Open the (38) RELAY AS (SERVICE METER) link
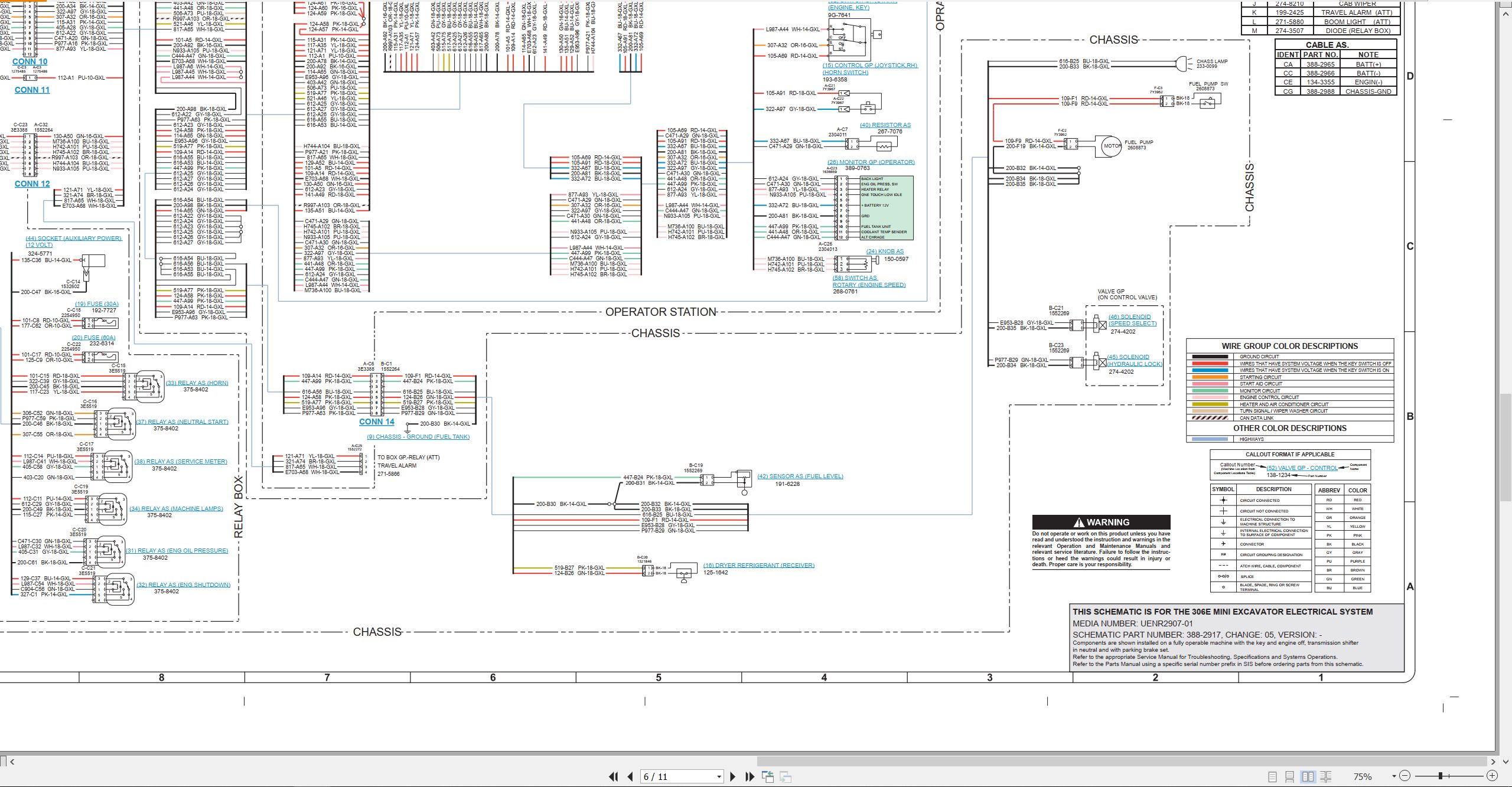This screenshot has height=787, width=1512. tap(181, 462)
